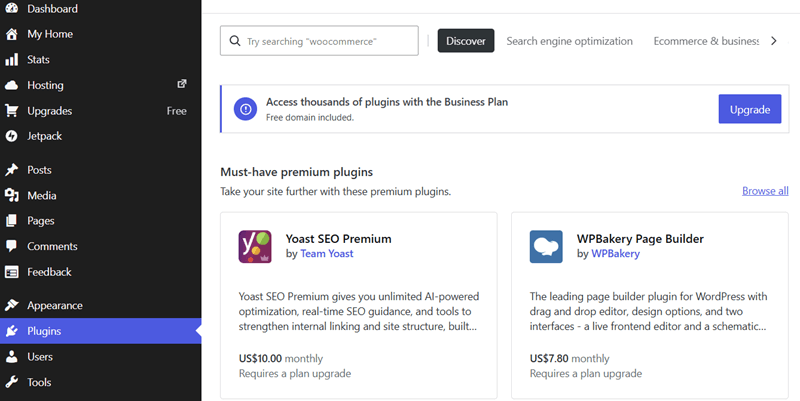Viewport: 800px width, 401px height.
Task: Open Users in sidebar
Action: point(101,357)
